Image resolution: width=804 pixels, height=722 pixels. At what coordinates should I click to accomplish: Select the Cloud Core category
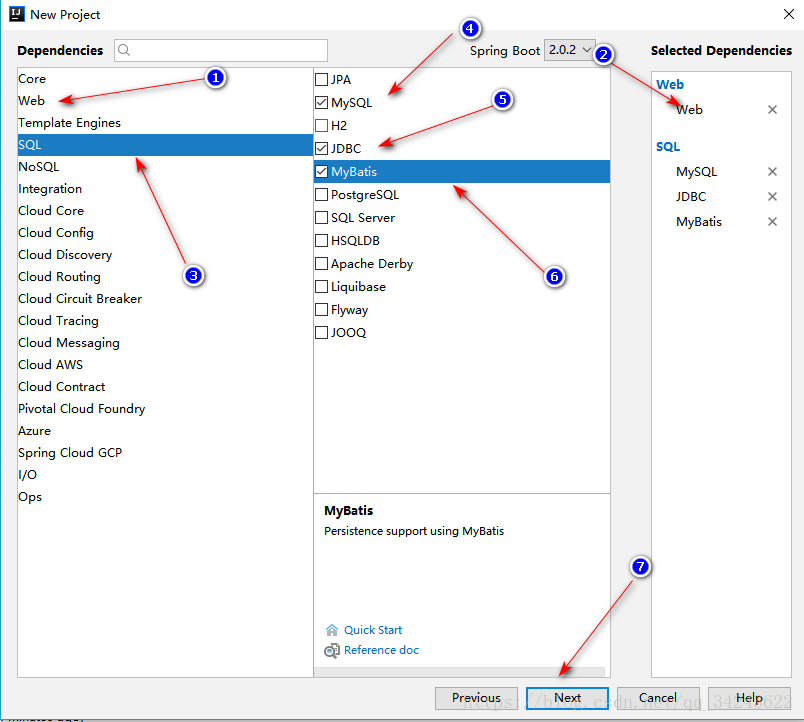[x=165, y=211]
